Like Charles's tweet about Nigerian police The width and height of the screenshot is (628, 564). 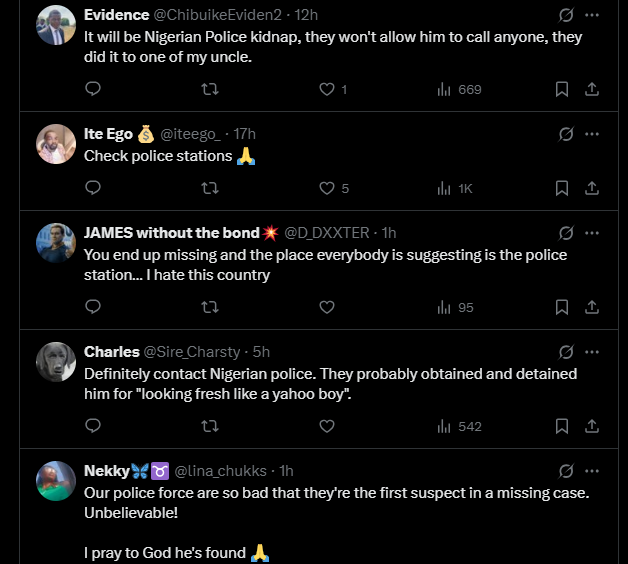point(326,426)
